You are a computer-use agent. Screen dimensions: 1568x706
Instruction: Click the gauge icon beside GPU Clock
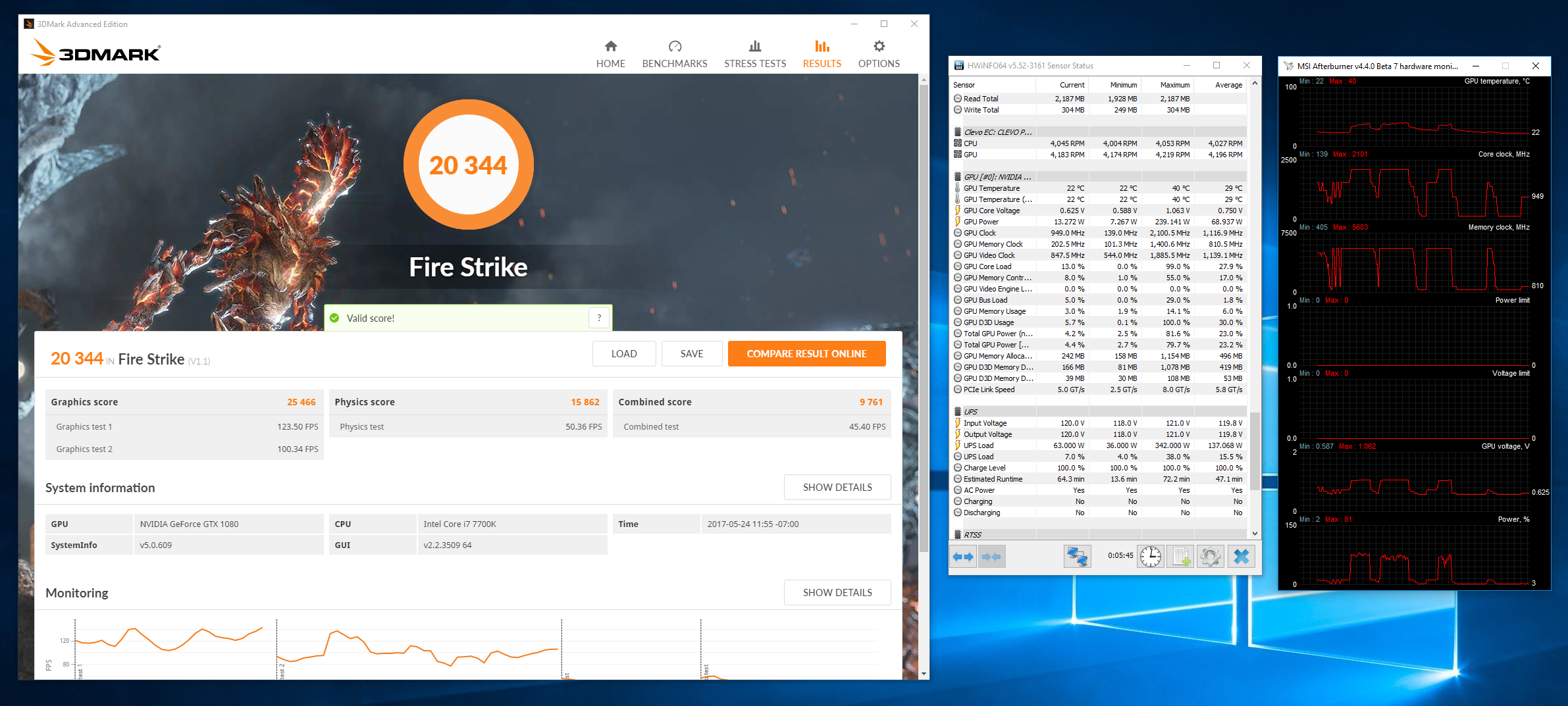pyautogui.click(x=958, y=233)
